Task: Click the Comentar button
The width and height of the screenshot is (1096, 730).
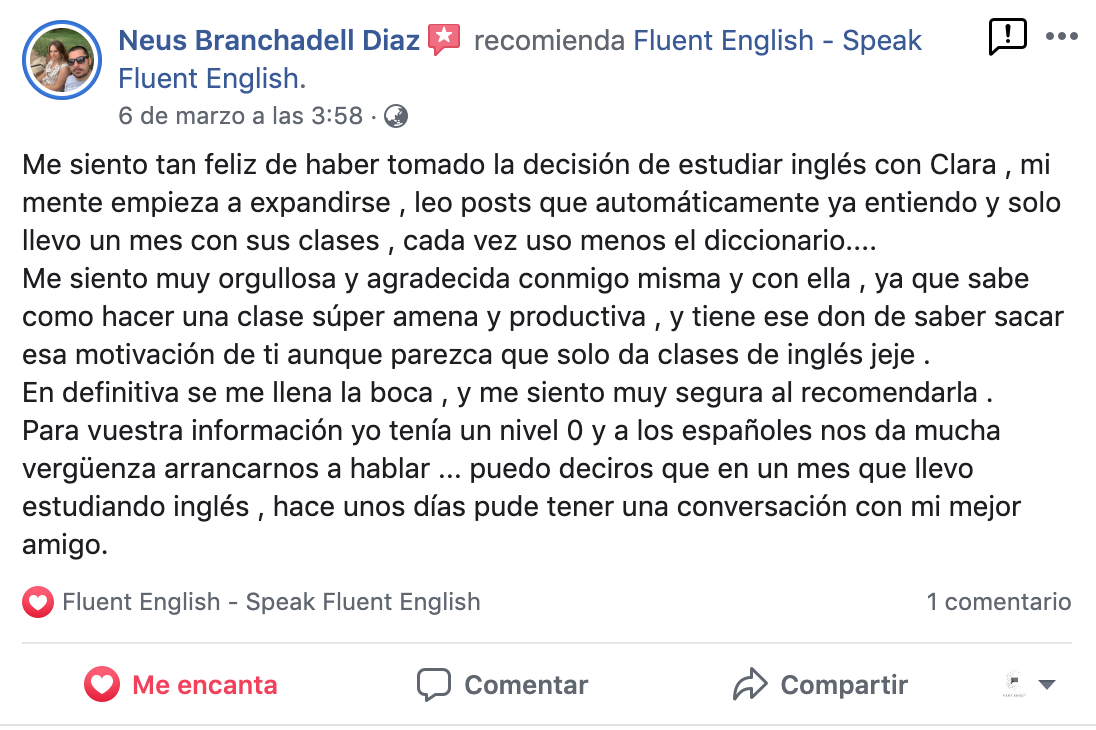Action: (x=503, y=685)
